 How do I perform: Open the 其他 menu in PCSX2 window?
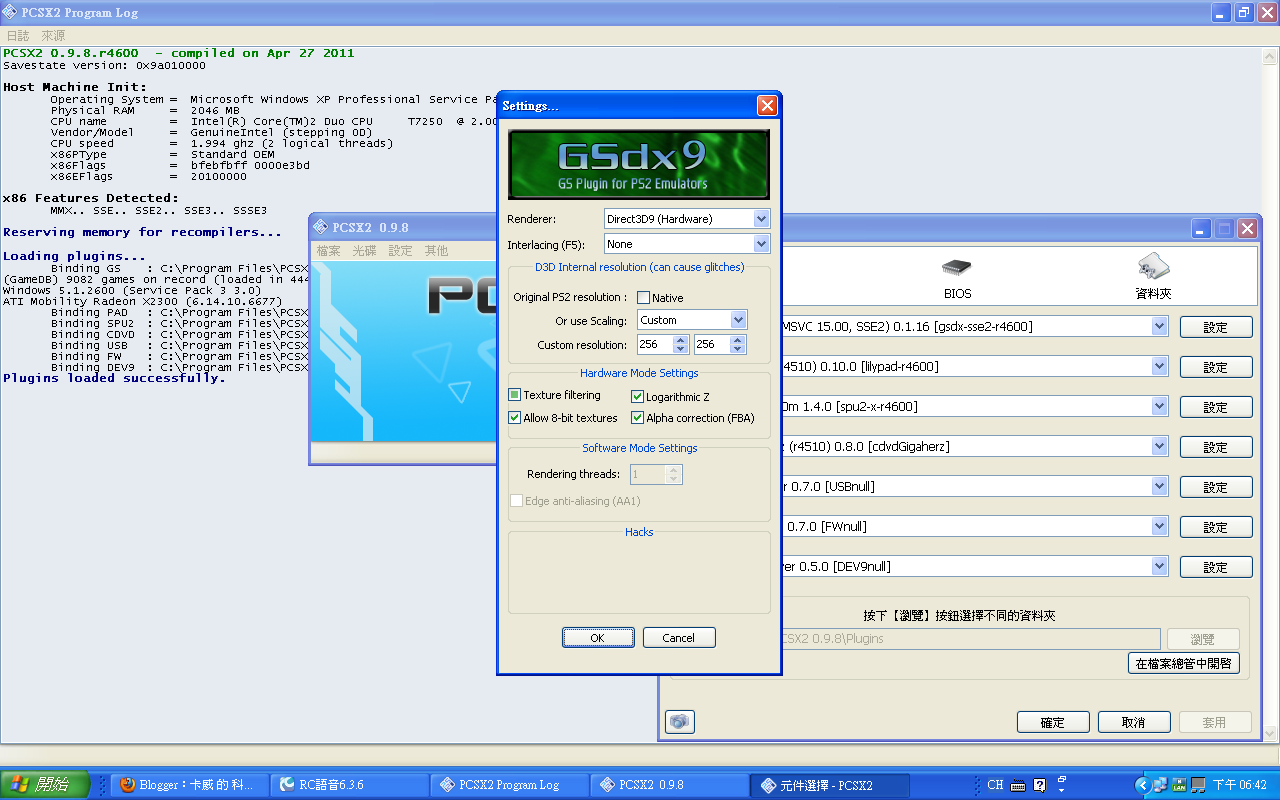(436, 251)
